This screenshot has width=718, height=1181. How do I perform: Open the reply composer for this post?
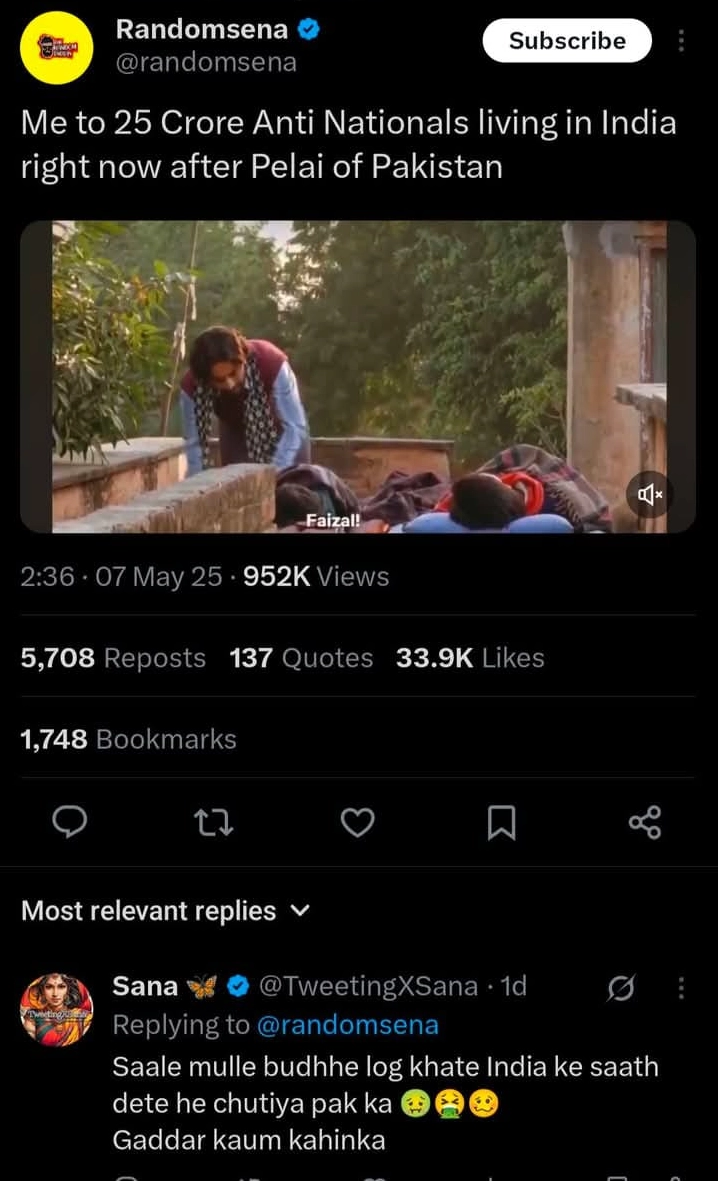[69, 822]
